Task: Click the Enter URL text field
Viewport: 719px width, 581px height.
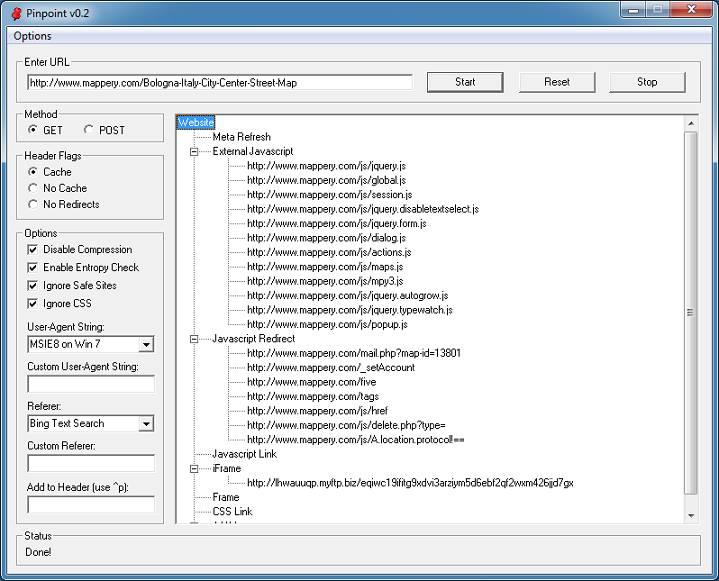Action: click(219, 82)
